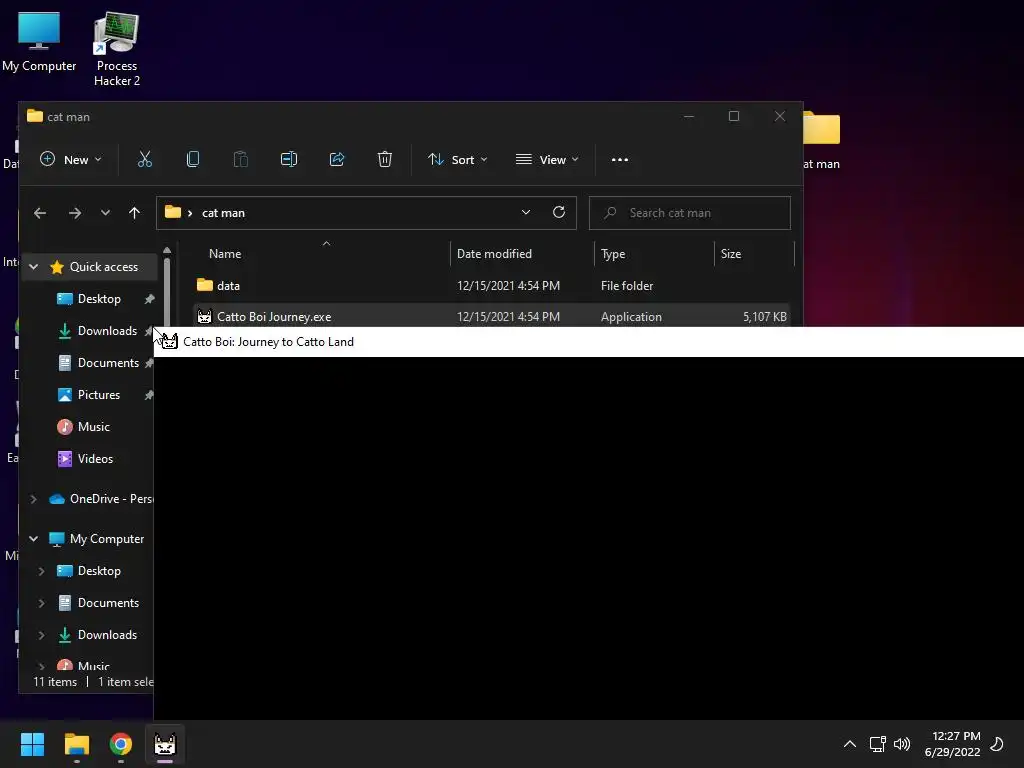The image size is (1024, 768).
Task: Click the Copy icon in toolbar
Action: 193,159
